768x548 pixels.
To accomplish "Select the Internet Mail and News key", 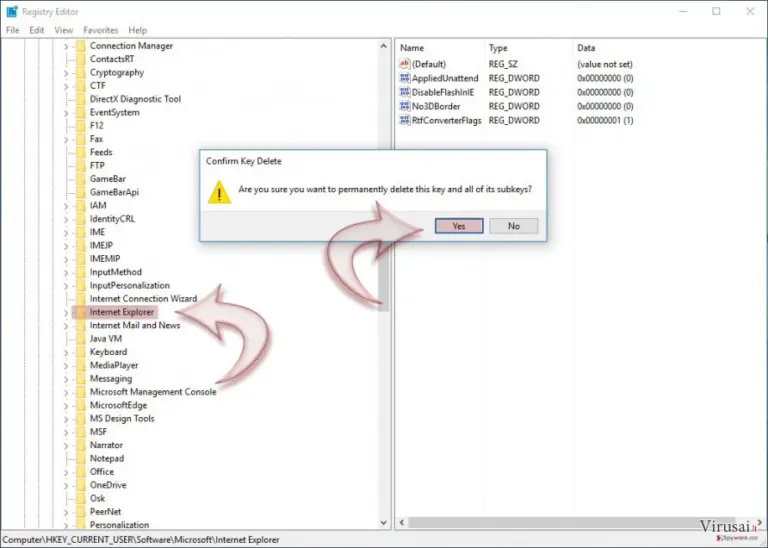I will [135, 325].
